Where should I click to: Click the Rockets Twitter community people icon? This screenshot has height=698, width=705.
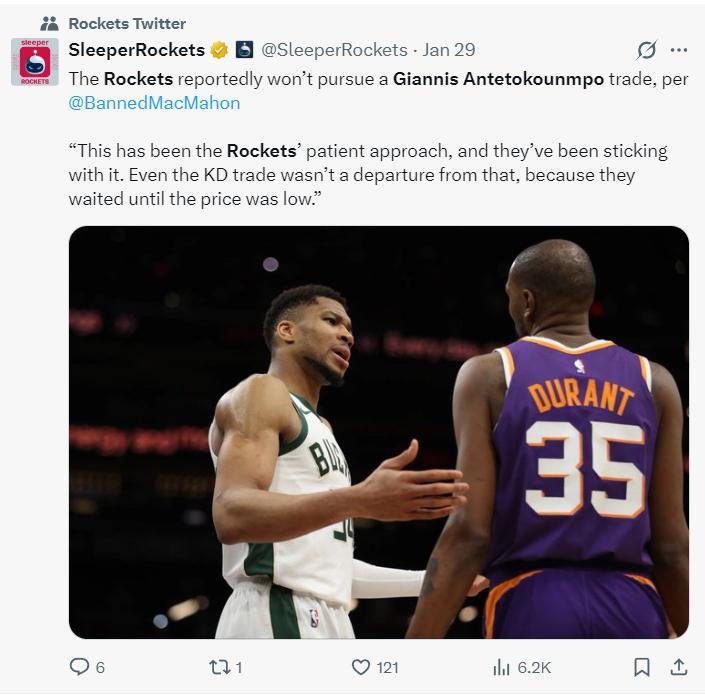(49, 23)
